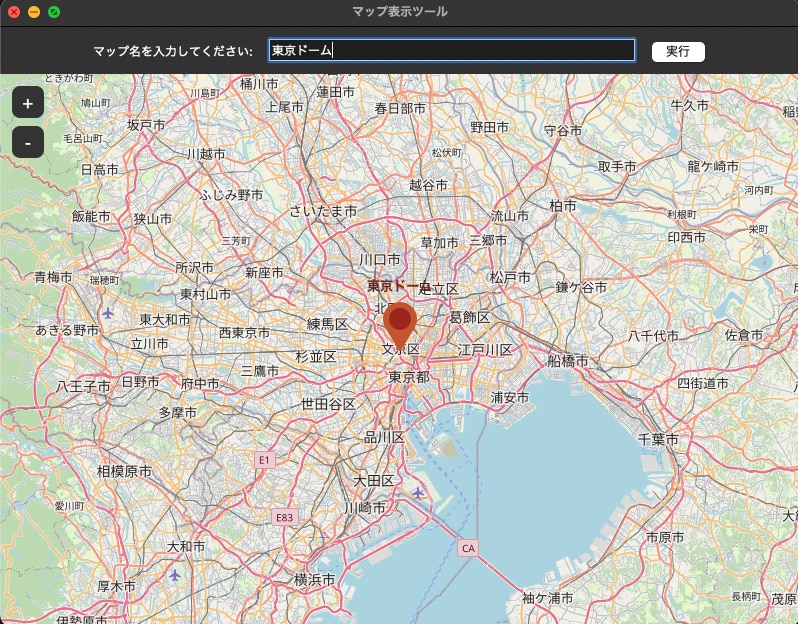This screenshot has width=798, height=624.
Task: Click the 浦安市 map label
Action: coord(509,397)
